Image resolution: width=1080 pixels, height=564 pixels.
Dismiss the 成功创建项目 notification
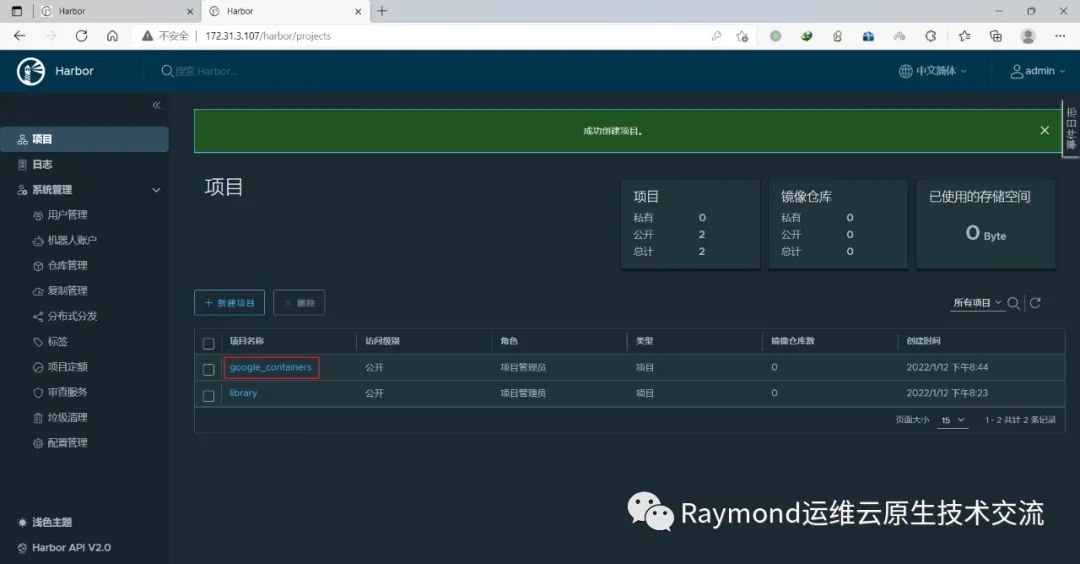(1045, 130)
